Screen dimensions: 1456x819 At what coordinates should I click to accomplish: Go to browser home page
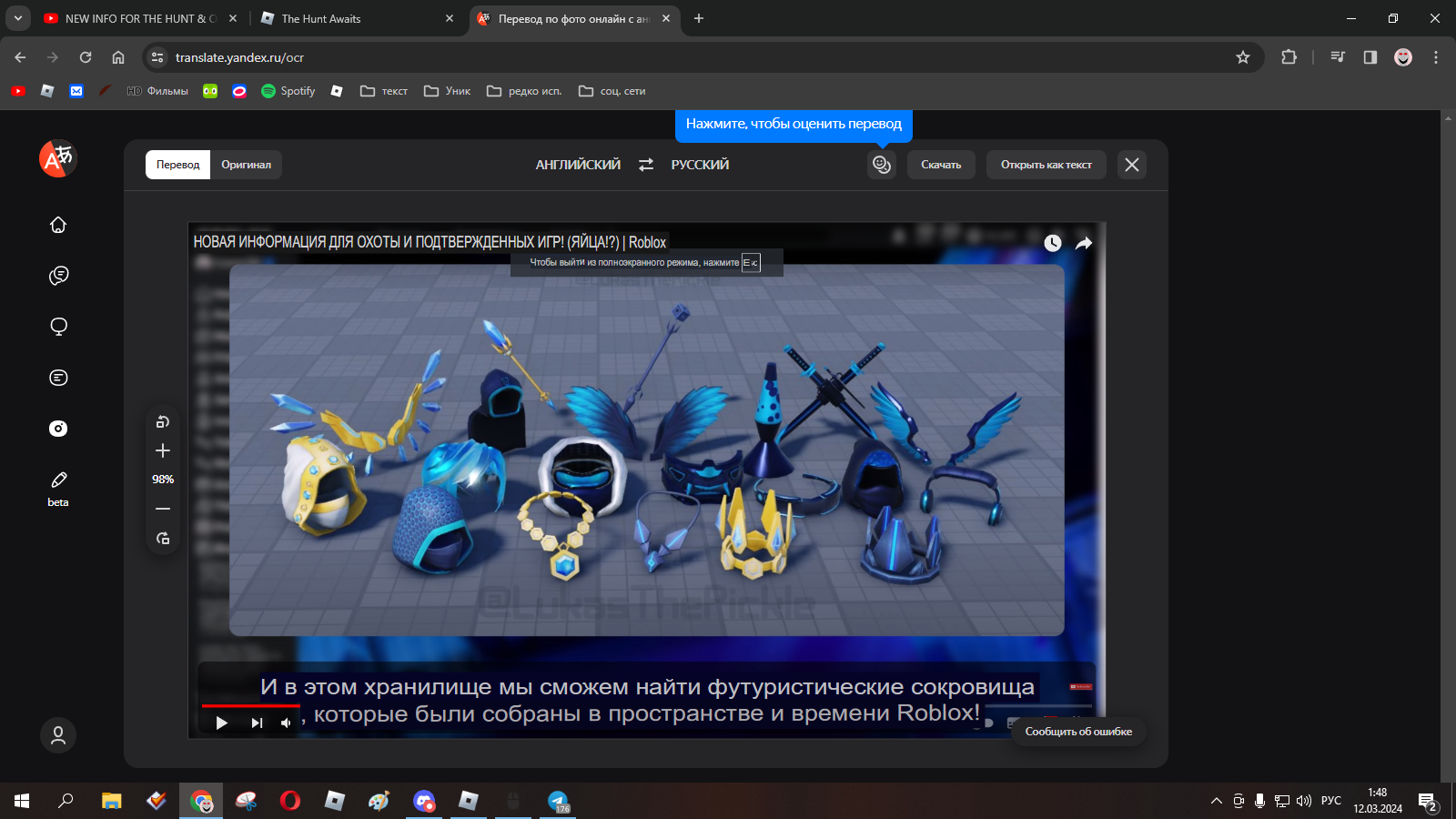point(118,57)
